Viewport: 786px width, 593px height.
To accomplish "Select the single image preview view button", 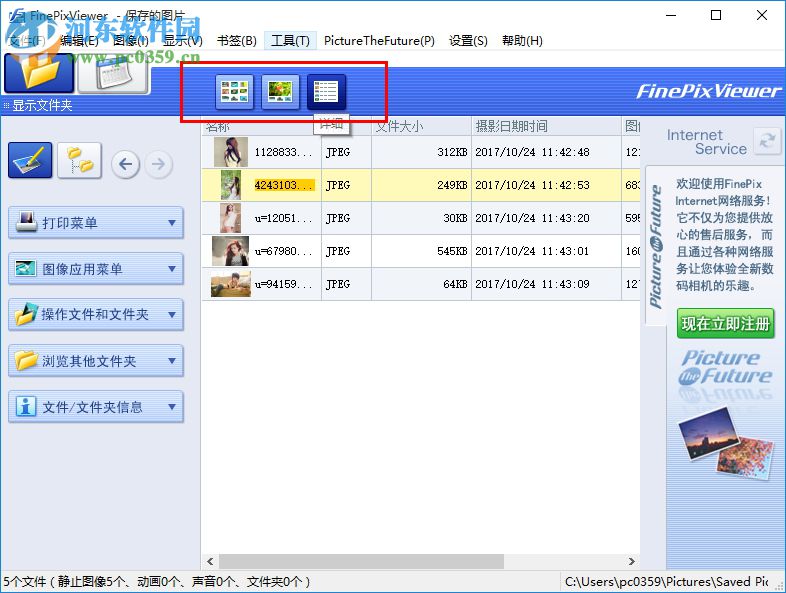I will point(280,92).
